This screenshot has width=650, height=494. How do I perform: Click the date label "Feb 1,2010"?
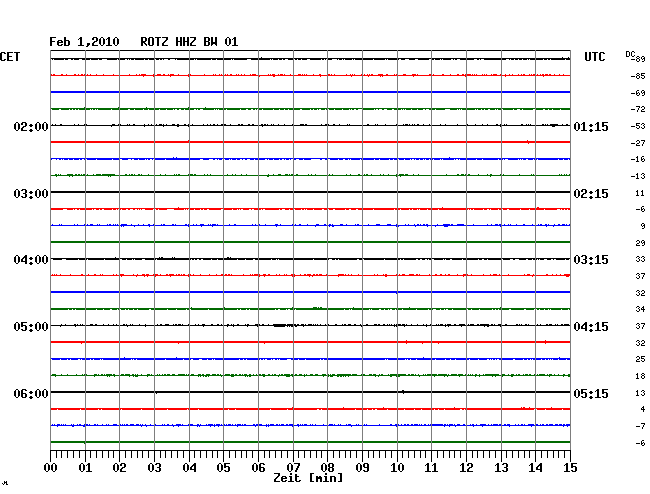tap(84, 42)
